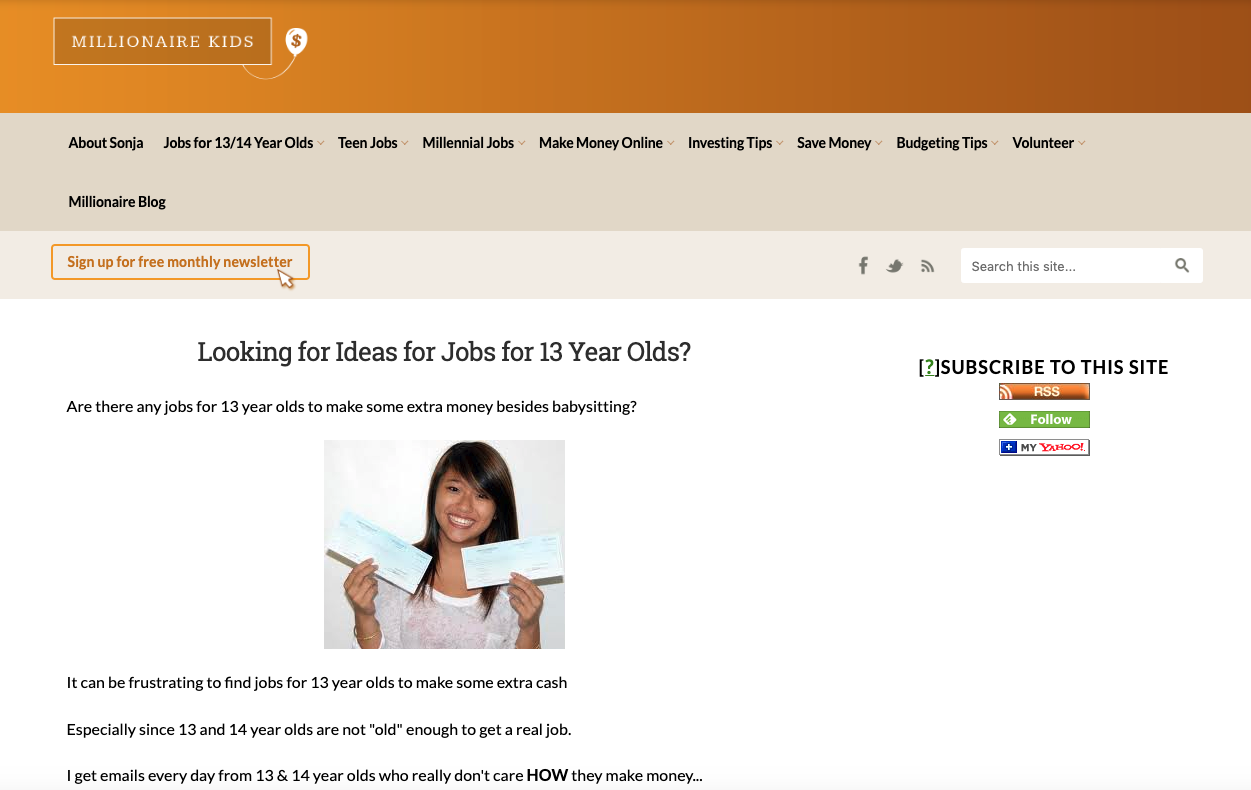Open the Twitter bird icon
The width and height of the screenshot is (1251, 790).
click(895, 266)
